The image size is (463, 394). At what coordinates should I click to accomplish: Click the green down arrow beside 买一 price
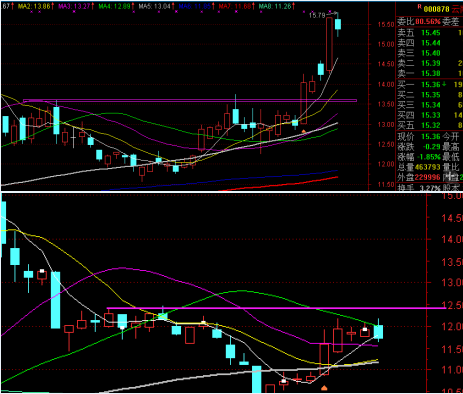[x=444, y=84]
